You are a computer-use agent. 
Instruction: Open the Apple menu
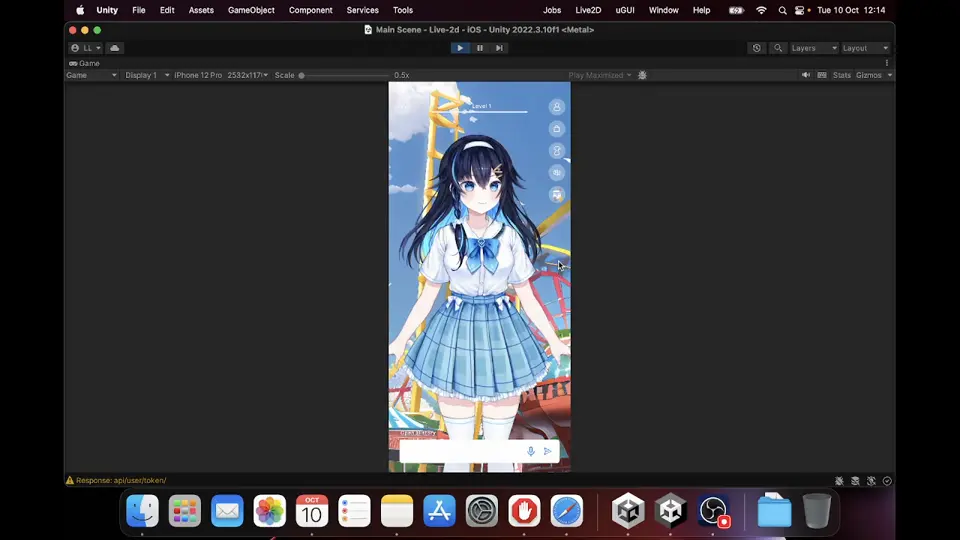[x=80, y=10]
